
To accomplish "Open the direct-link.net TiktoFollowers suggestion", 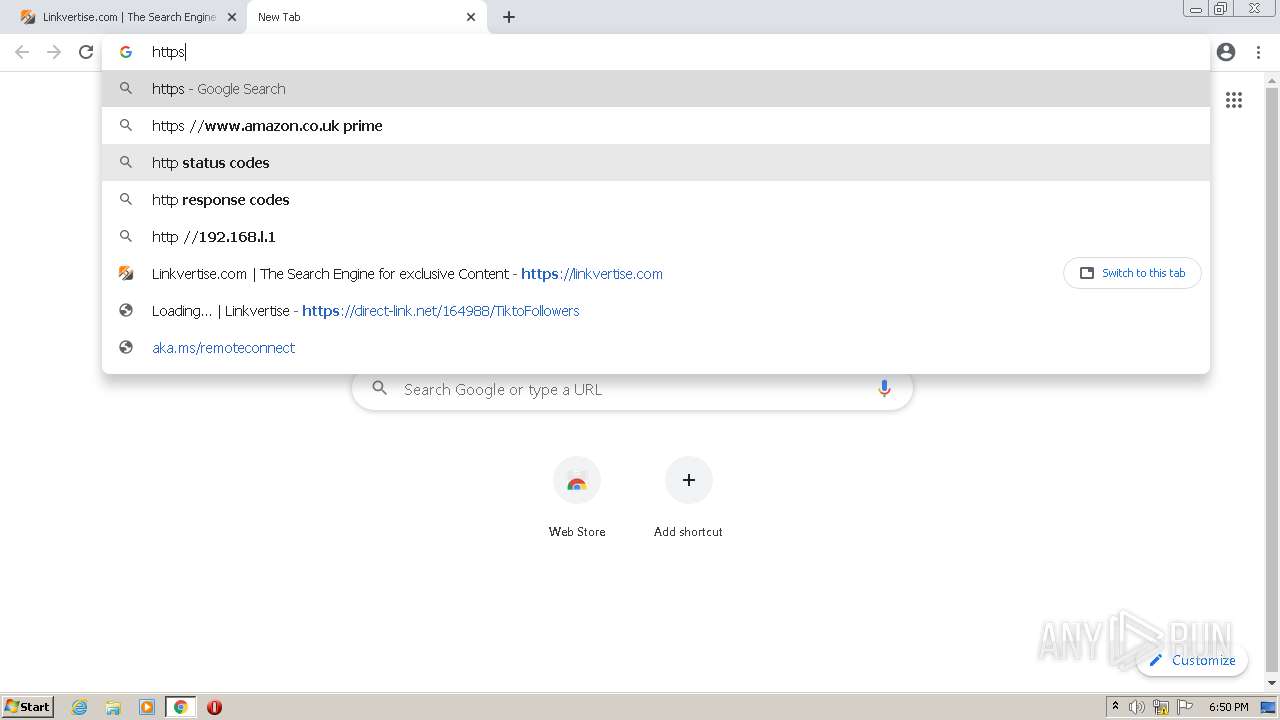I will point(656,311).
